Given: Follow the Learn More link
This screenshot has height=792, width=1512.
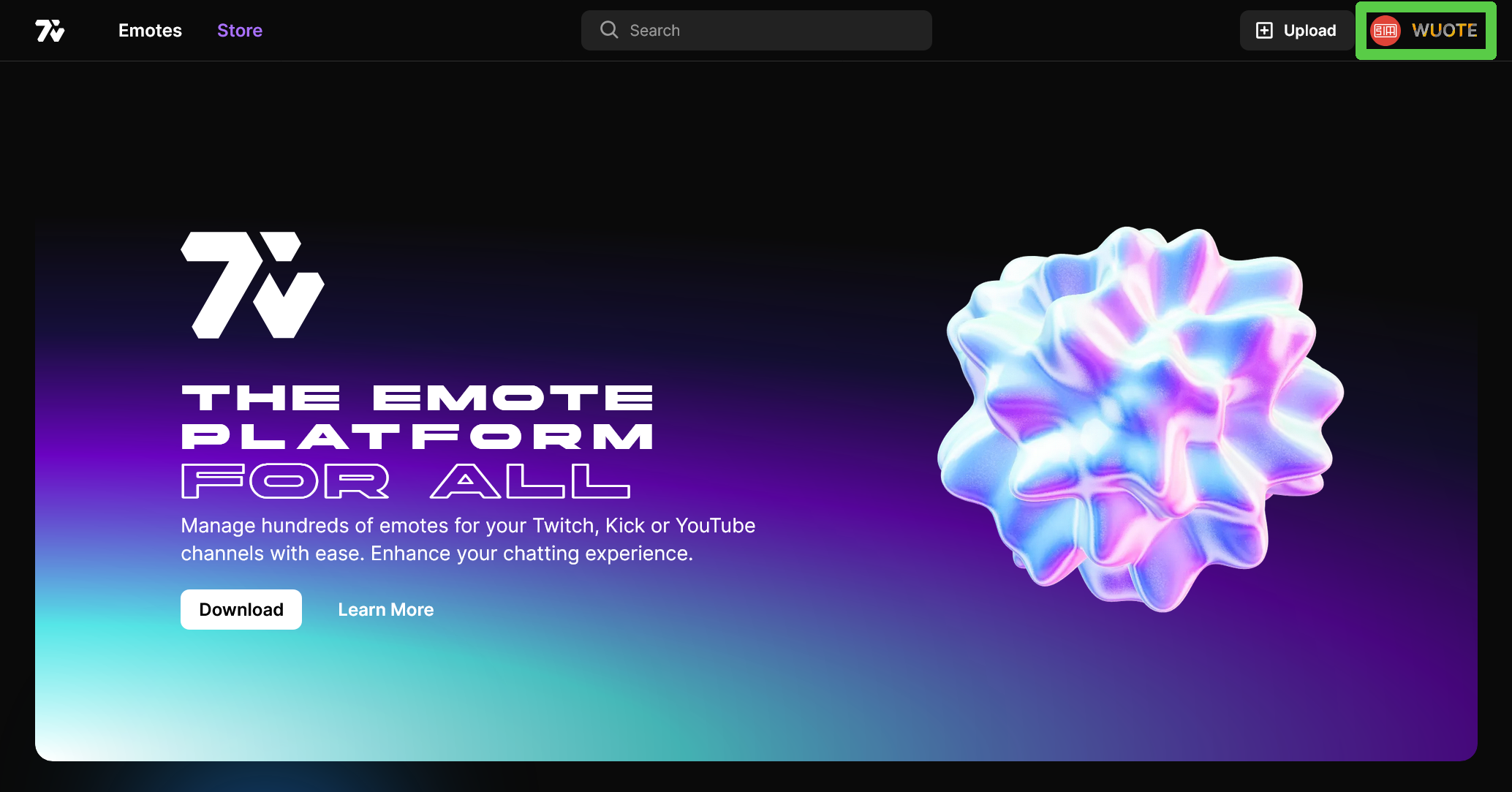Looking at the screenshot, I should click(x=386, y=610).
